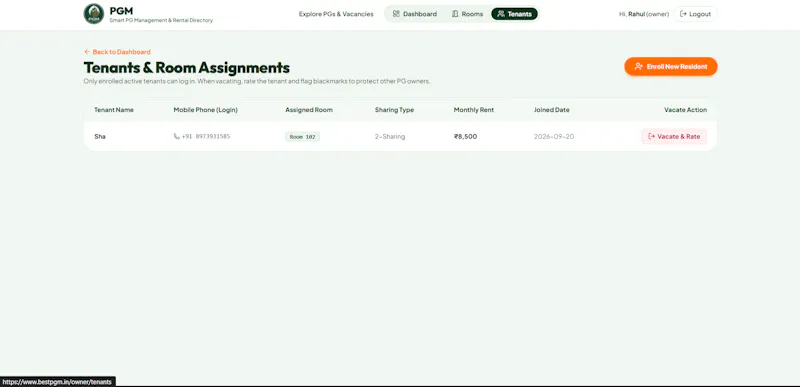Click the joined date 2026-09-20

[554, 137]
